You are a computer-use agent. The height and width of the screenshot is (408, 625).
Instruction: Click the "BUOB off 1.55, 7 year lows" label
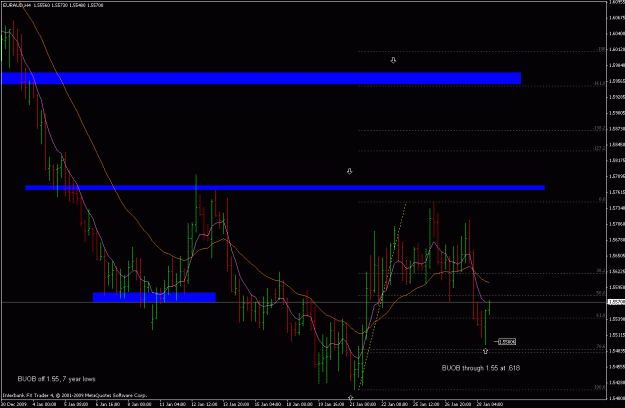pyautogui.click(x=56, y=379)
